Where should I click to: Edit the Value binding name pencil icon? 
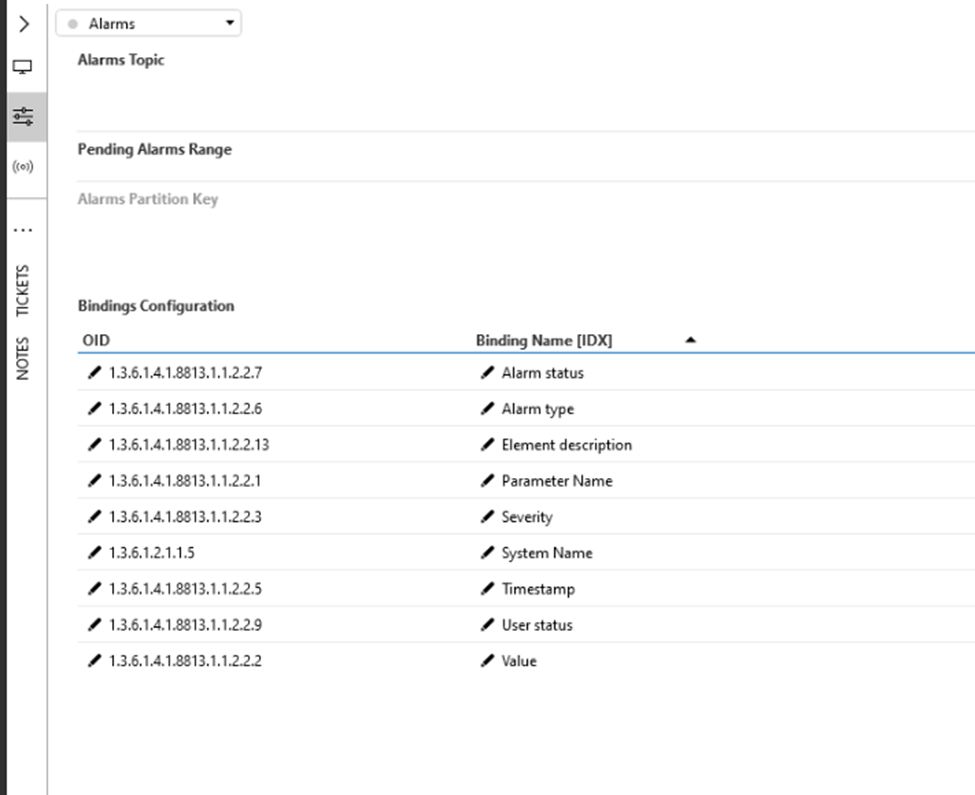coord(487,661)
